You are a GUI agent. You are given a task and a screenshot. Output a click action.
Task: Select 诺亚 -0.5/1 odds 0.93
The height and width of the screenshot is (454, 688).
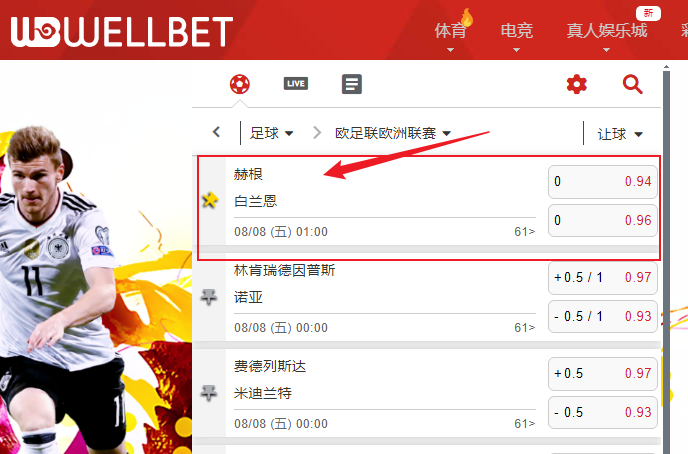coord(603,316)
